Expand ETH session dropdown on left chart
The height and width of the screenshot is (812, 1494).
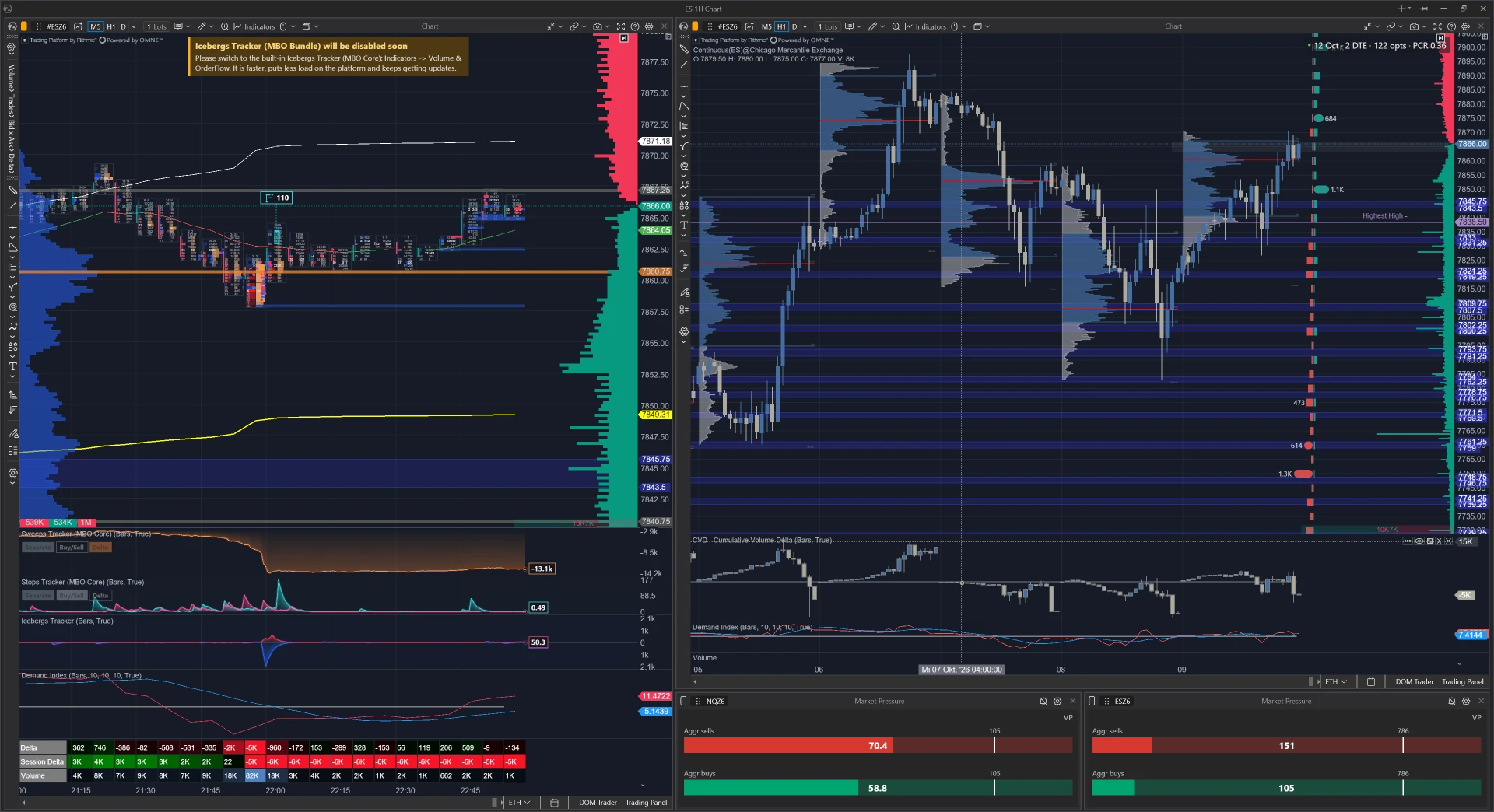(519, 802)
